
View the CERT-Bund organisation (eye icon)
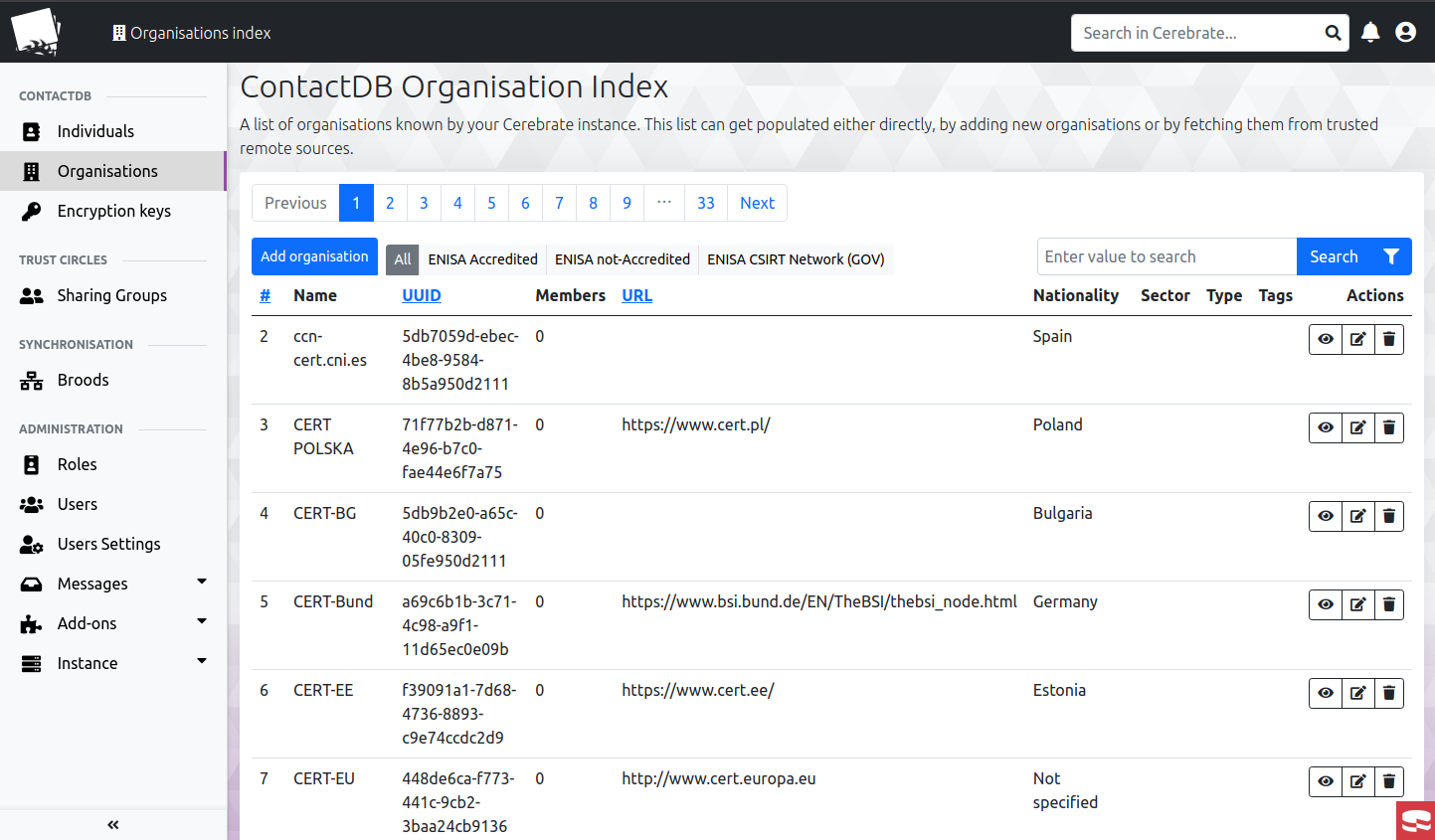coord(1326,604)
